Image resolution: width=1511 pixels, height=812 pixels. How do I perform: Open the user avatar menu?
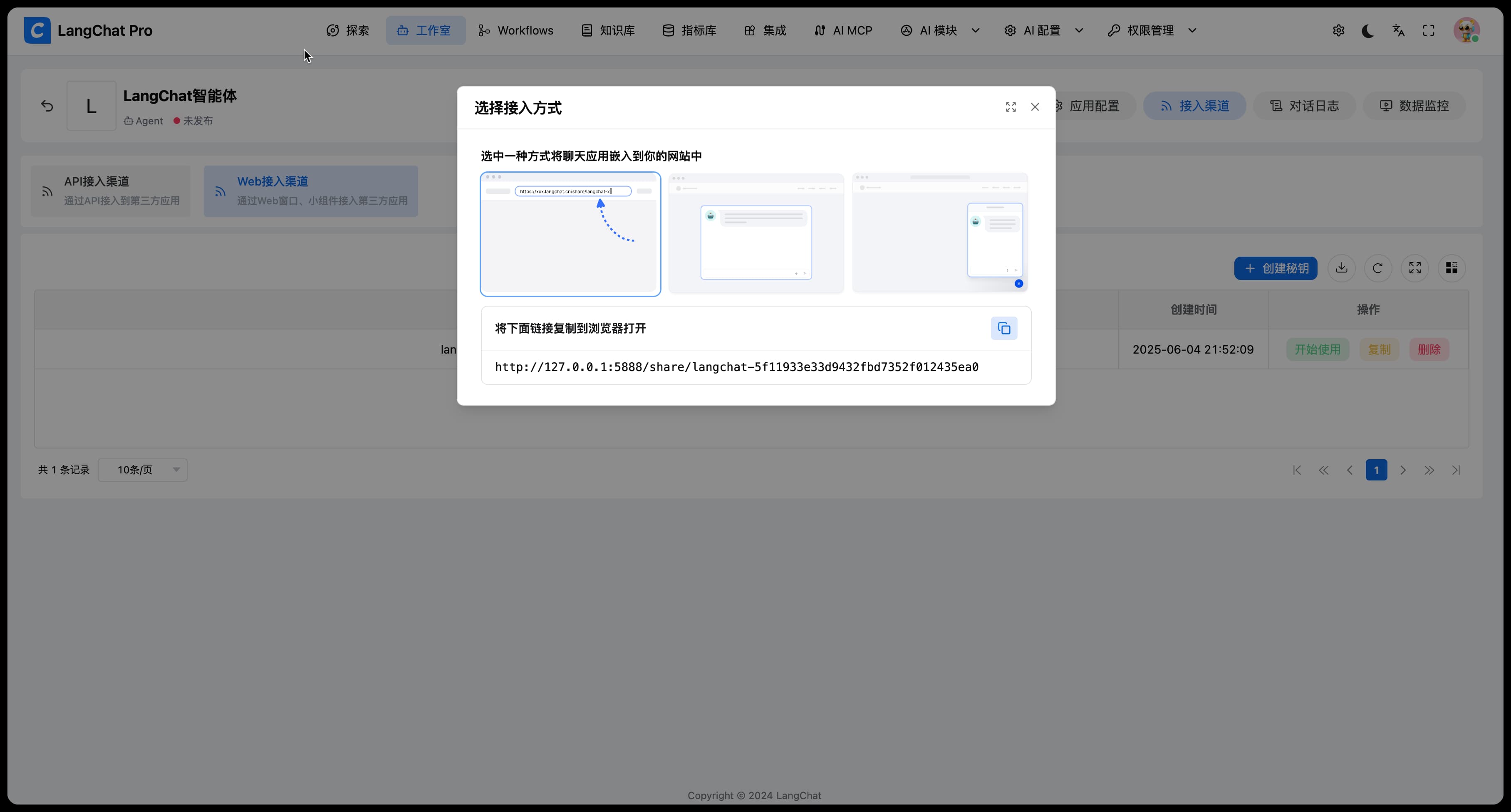pyautogui.click(x=1466, y=30)
